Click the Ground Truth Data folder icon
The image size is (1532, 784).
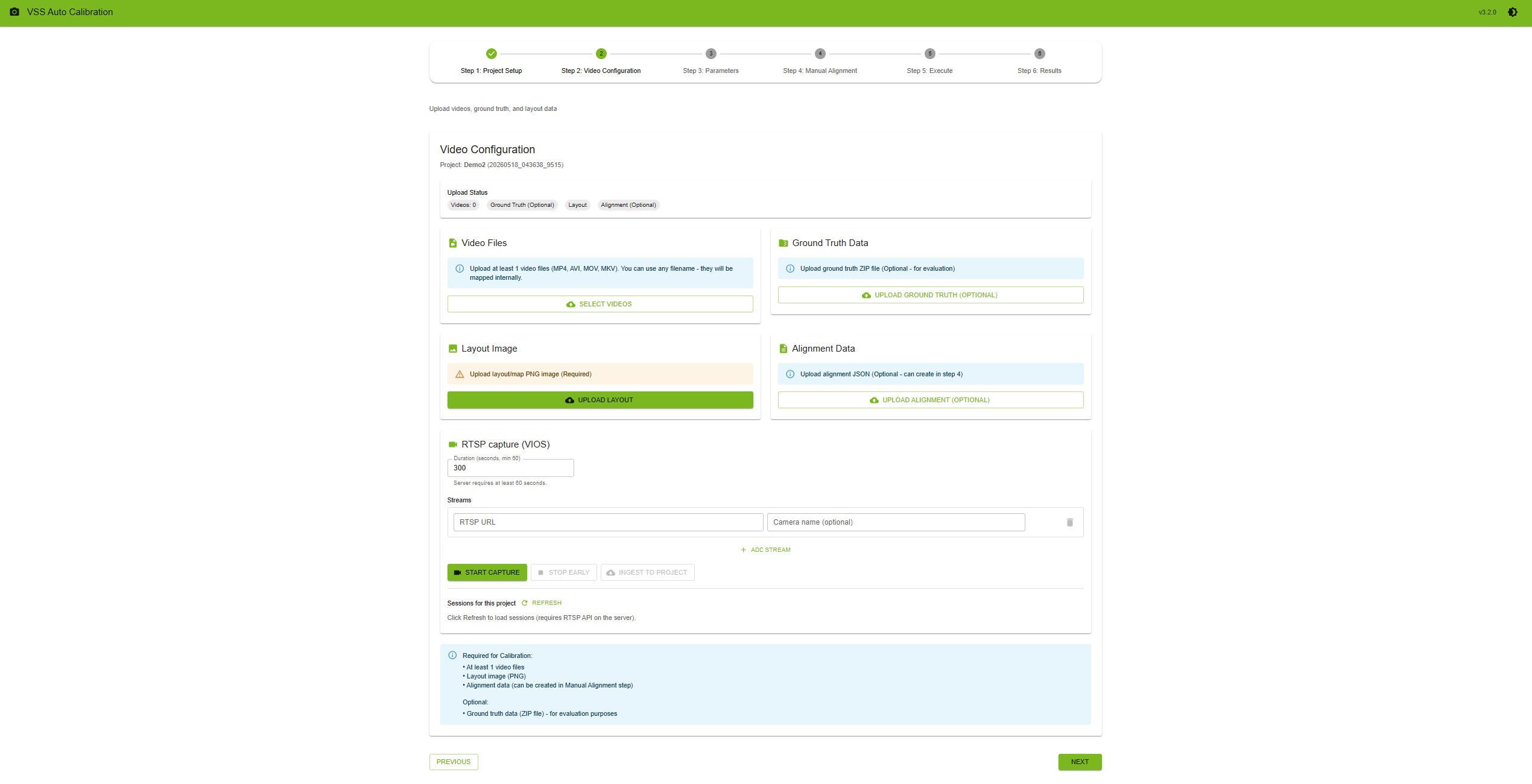click(783, 243)
